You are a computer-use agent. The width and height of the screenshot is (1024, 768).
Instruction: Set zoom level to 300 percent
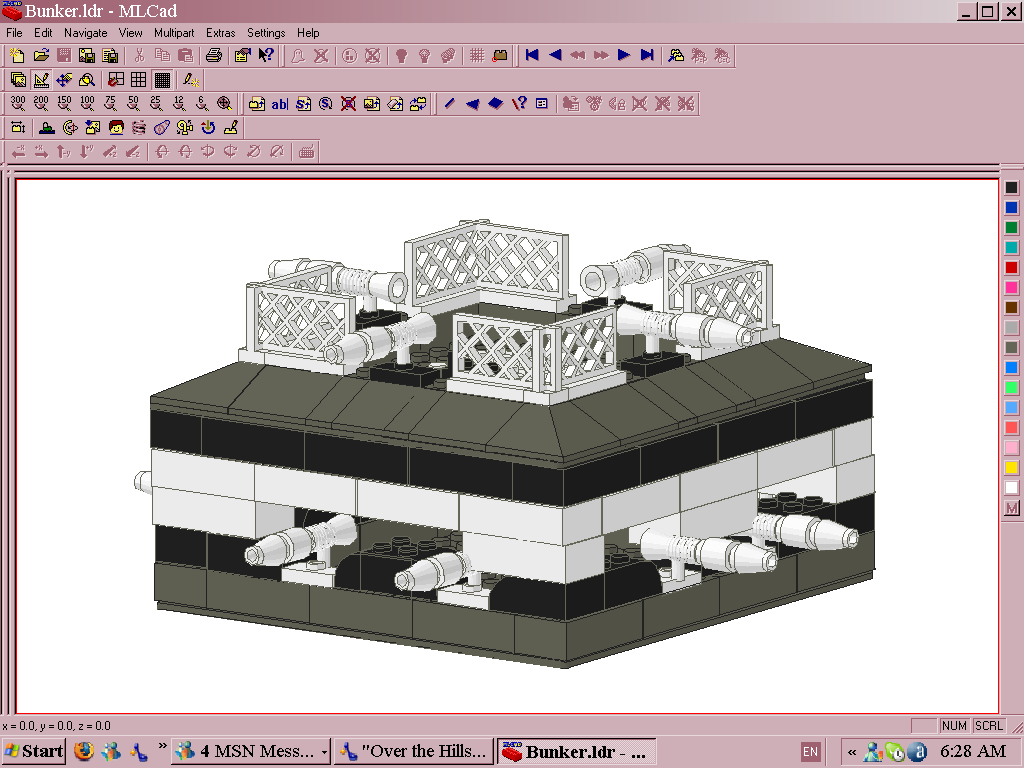18,103
